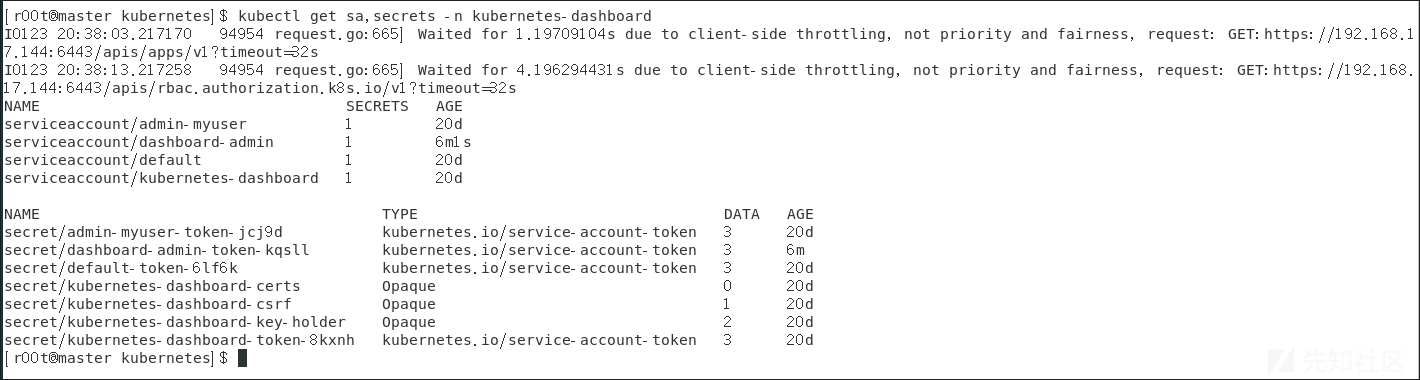Click the 6m1s age value
Image resolution: width=1420 pixels, height=380 pixels.
[453, 142]
